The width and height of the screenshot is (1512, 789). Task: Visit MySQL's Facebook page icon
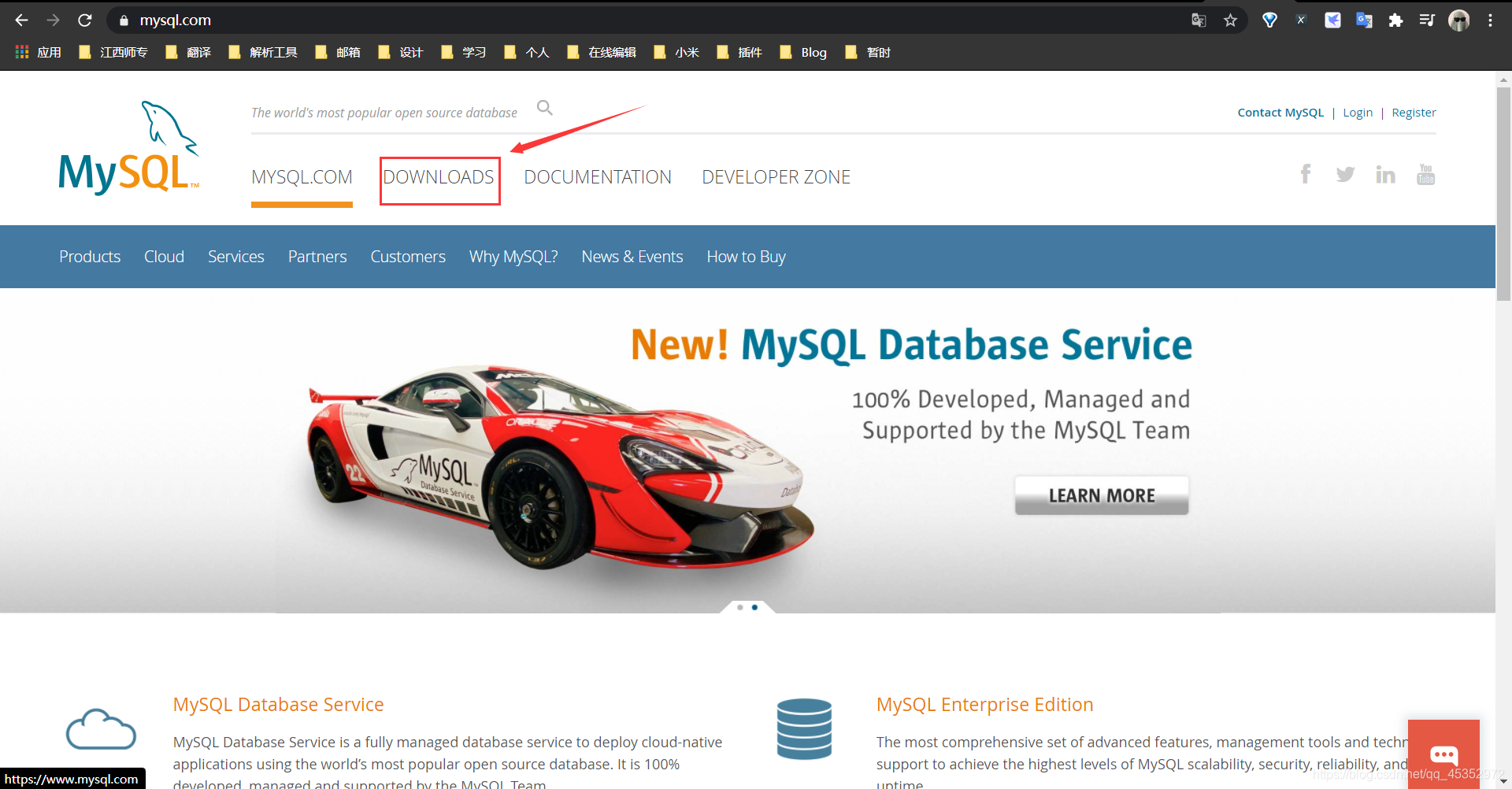coord(1306,174)
